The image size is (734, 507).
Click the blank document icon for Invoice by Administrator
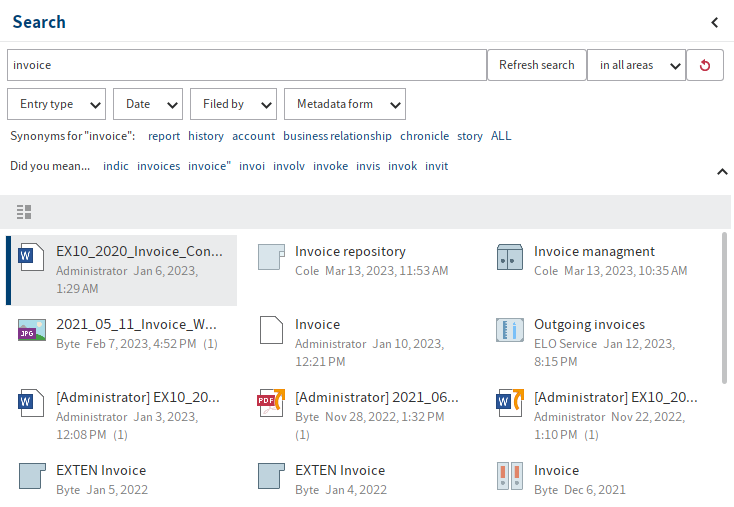coord(271,330)
